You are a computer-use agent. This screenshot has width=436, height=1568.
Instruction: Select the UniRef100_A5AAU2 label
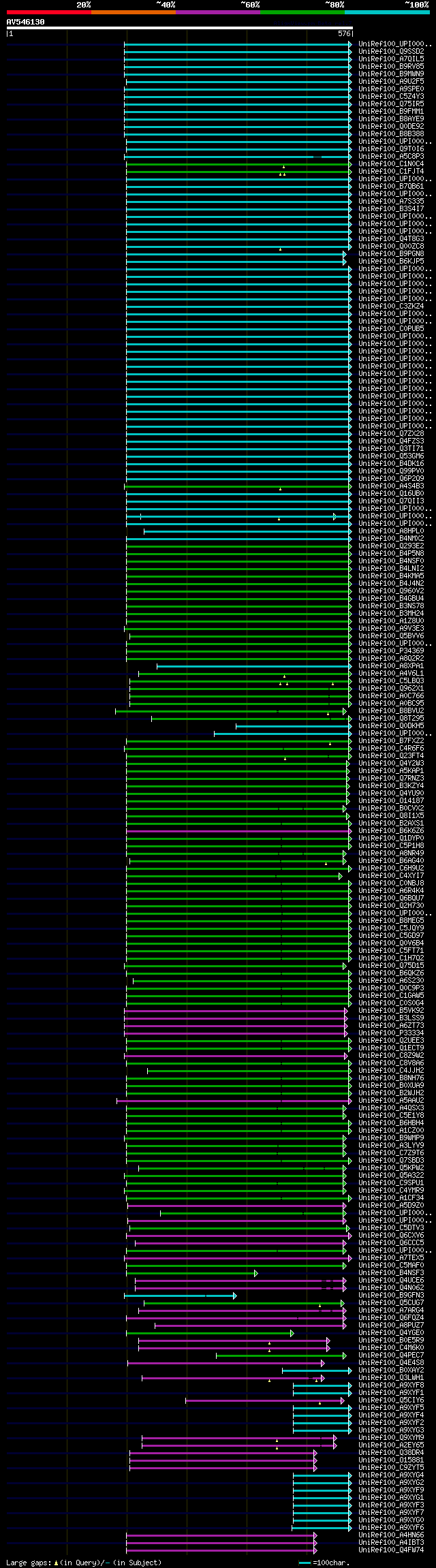click(x=391, y=1100)
